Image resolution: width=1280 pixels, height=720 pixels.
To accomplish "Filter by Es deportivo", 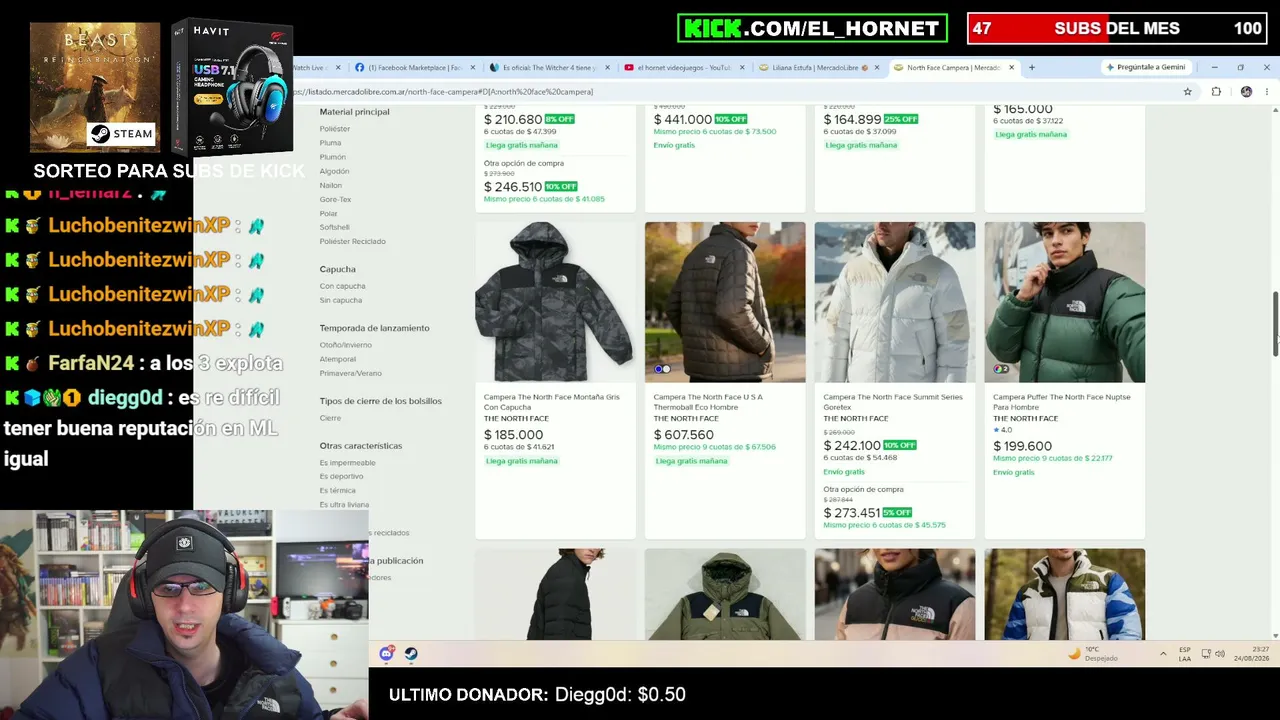I will [x=342, y=477].
